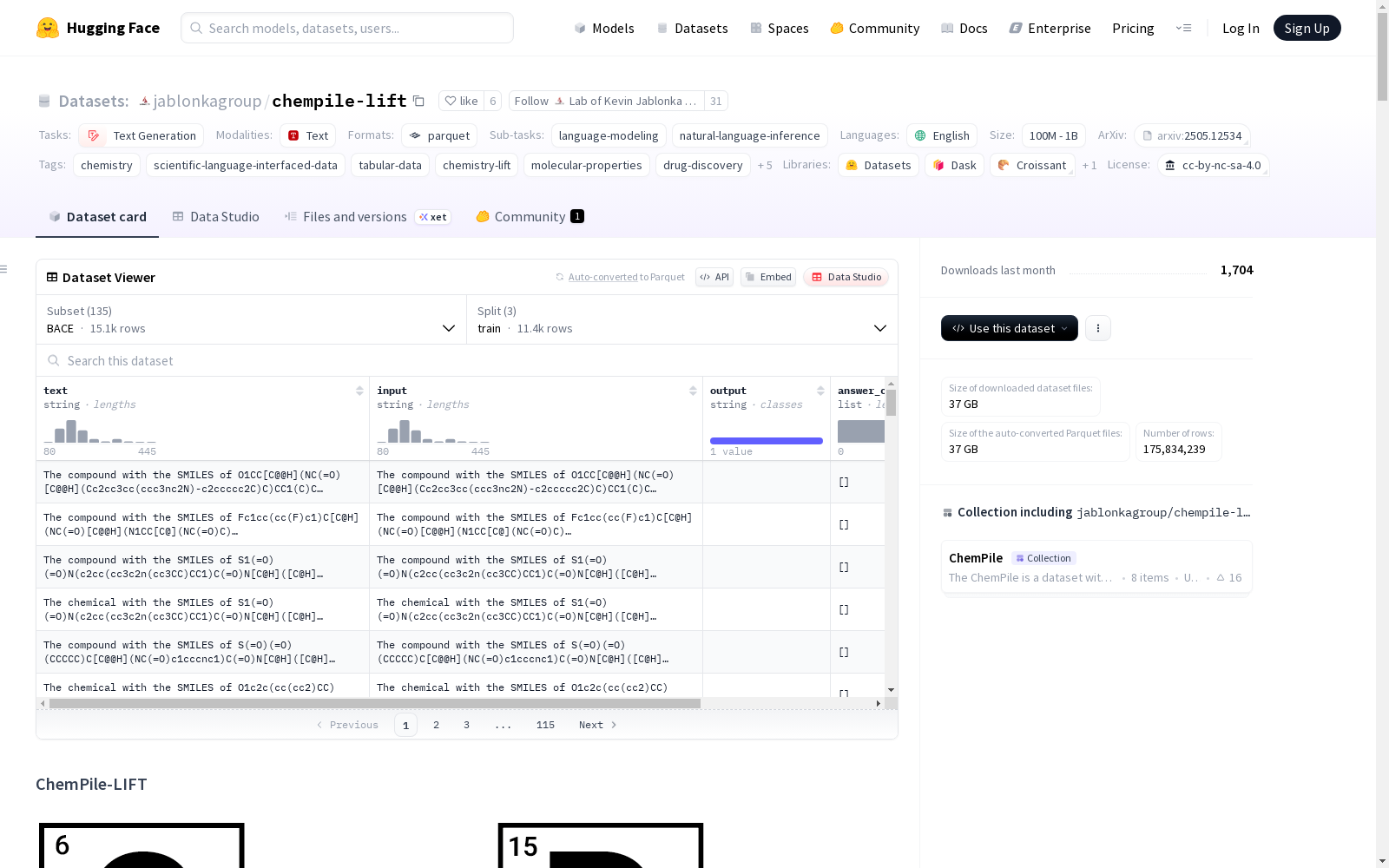The width and height of the screenshot is (1389, 868).
Task: Open the Files and versions tab
Action: (367, 217)
